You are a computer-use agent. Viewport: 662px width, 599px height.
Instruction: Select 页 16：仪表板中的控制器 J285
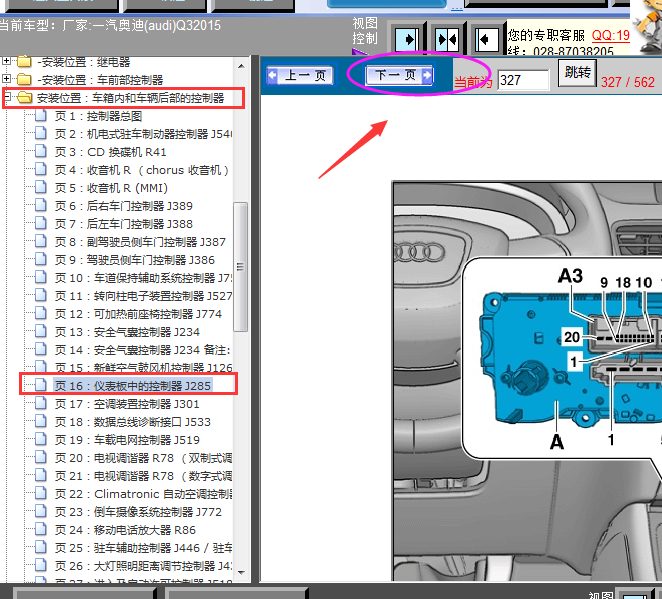(x=132, y=386)
